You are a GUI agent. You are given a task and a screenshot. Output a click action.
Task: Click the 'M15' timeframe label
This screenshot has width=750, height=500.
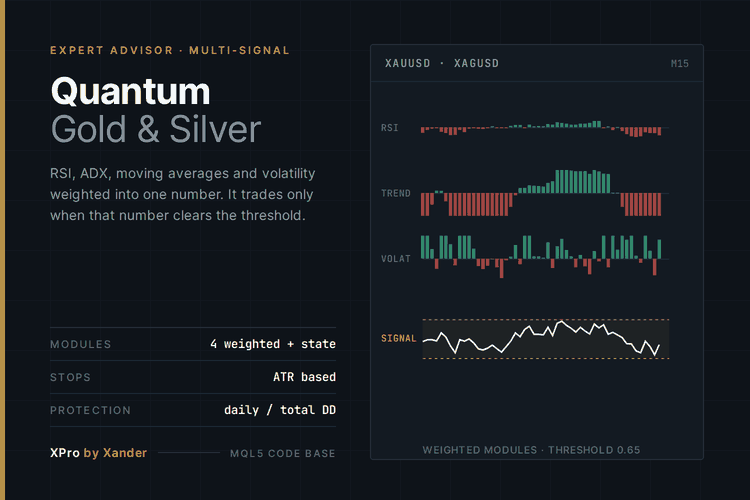[680, 64]
